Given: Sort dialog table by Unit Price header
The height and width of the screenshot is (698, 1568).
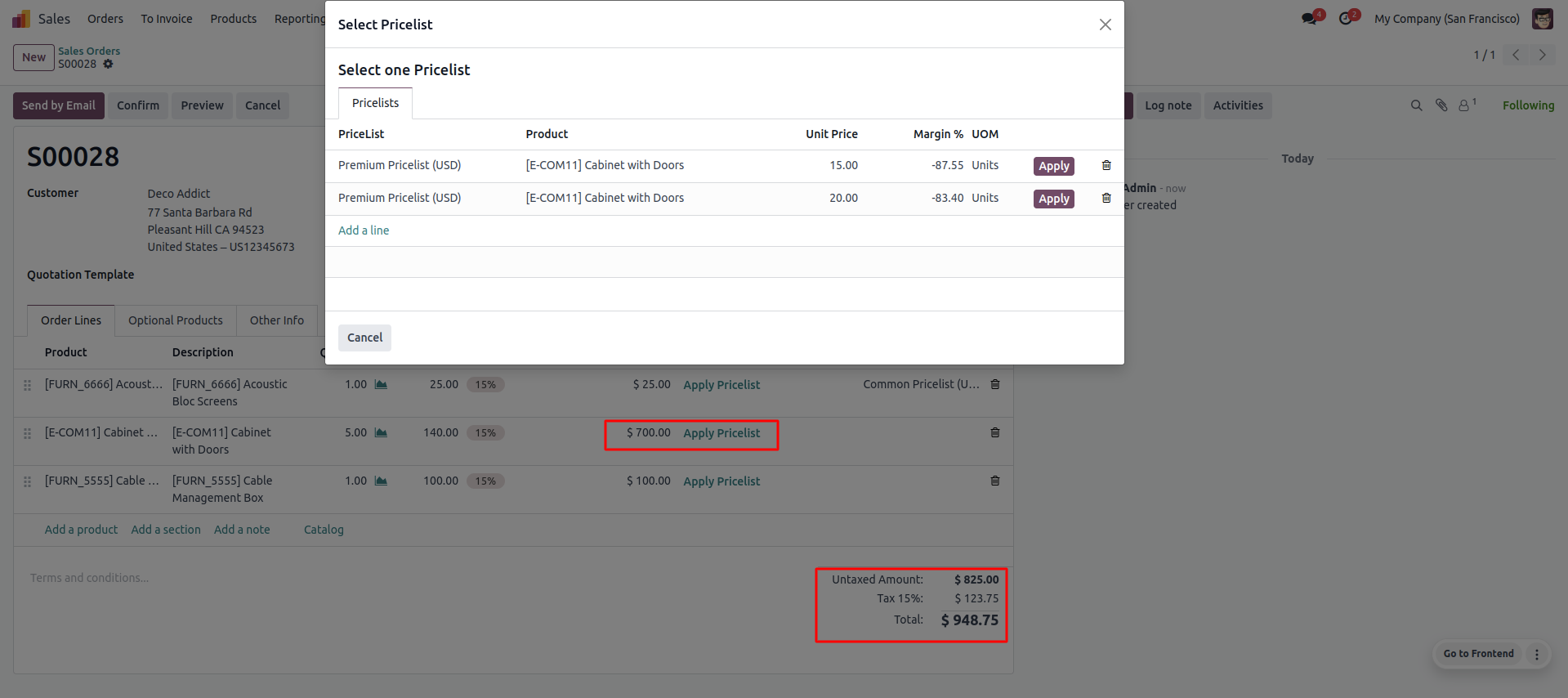Looking at the screenshot, I should (x=832, y=134).
